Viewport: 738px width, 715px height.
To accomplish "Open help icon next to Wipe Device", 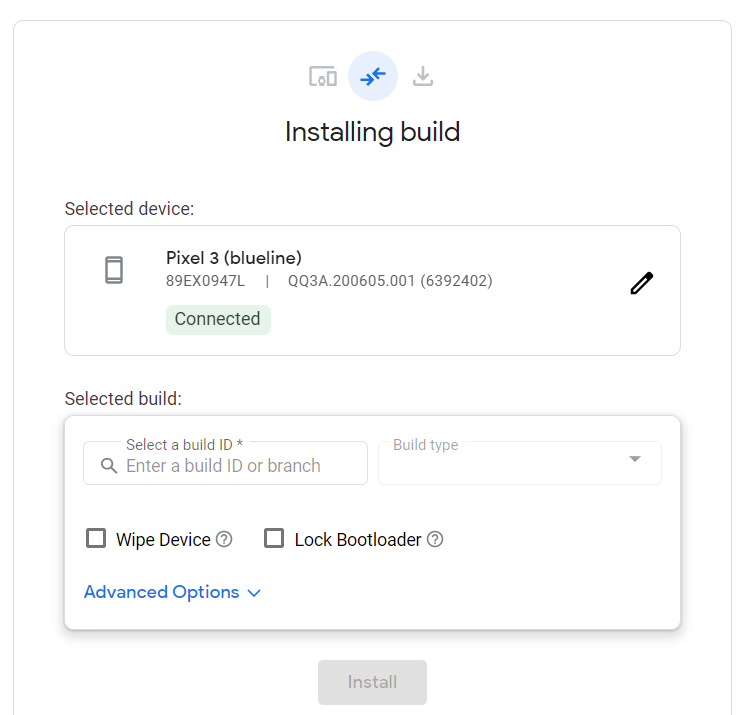I will click(224, 539).
